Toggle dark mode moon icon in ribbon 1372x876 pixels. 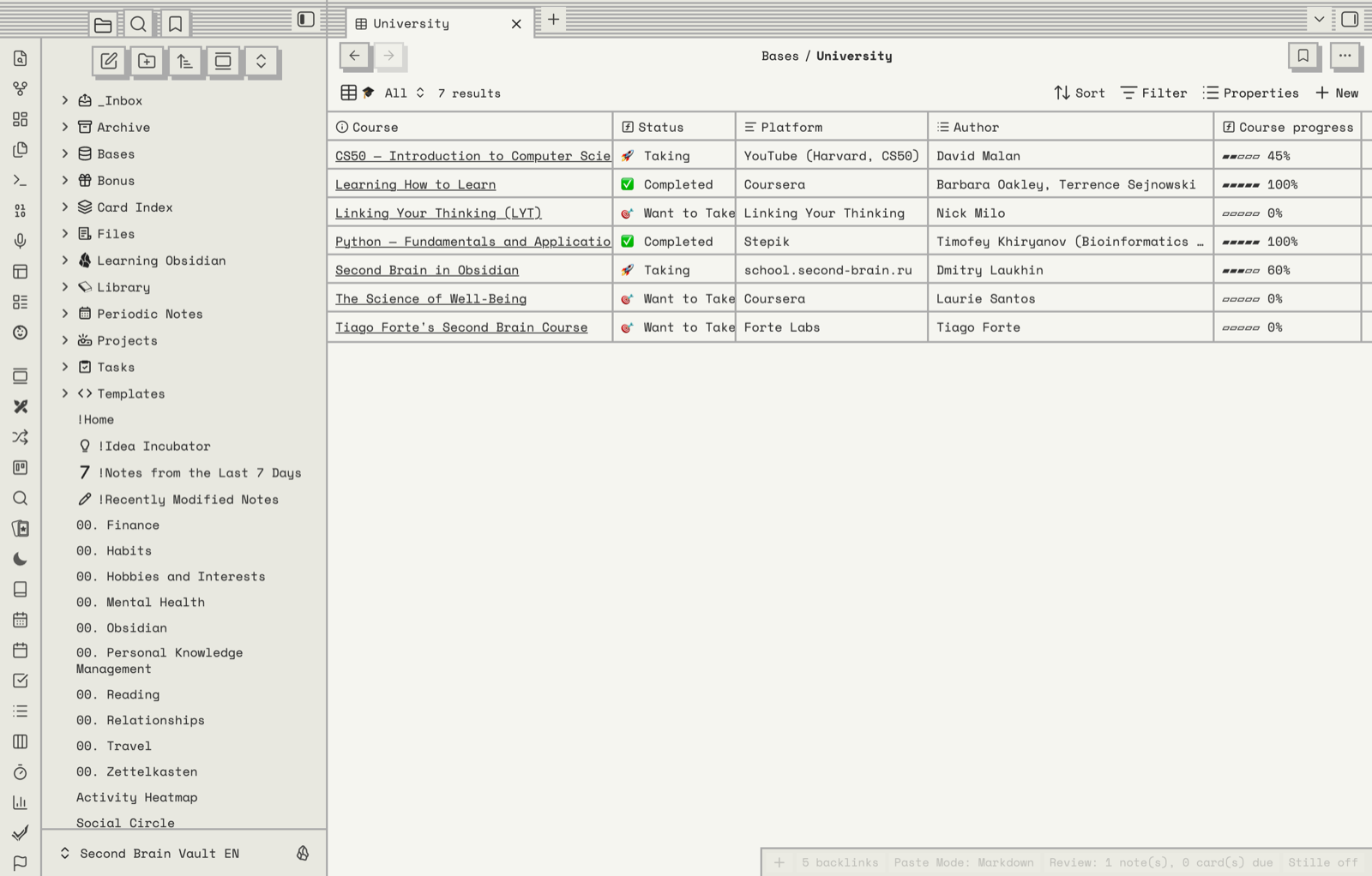point(21,559)
